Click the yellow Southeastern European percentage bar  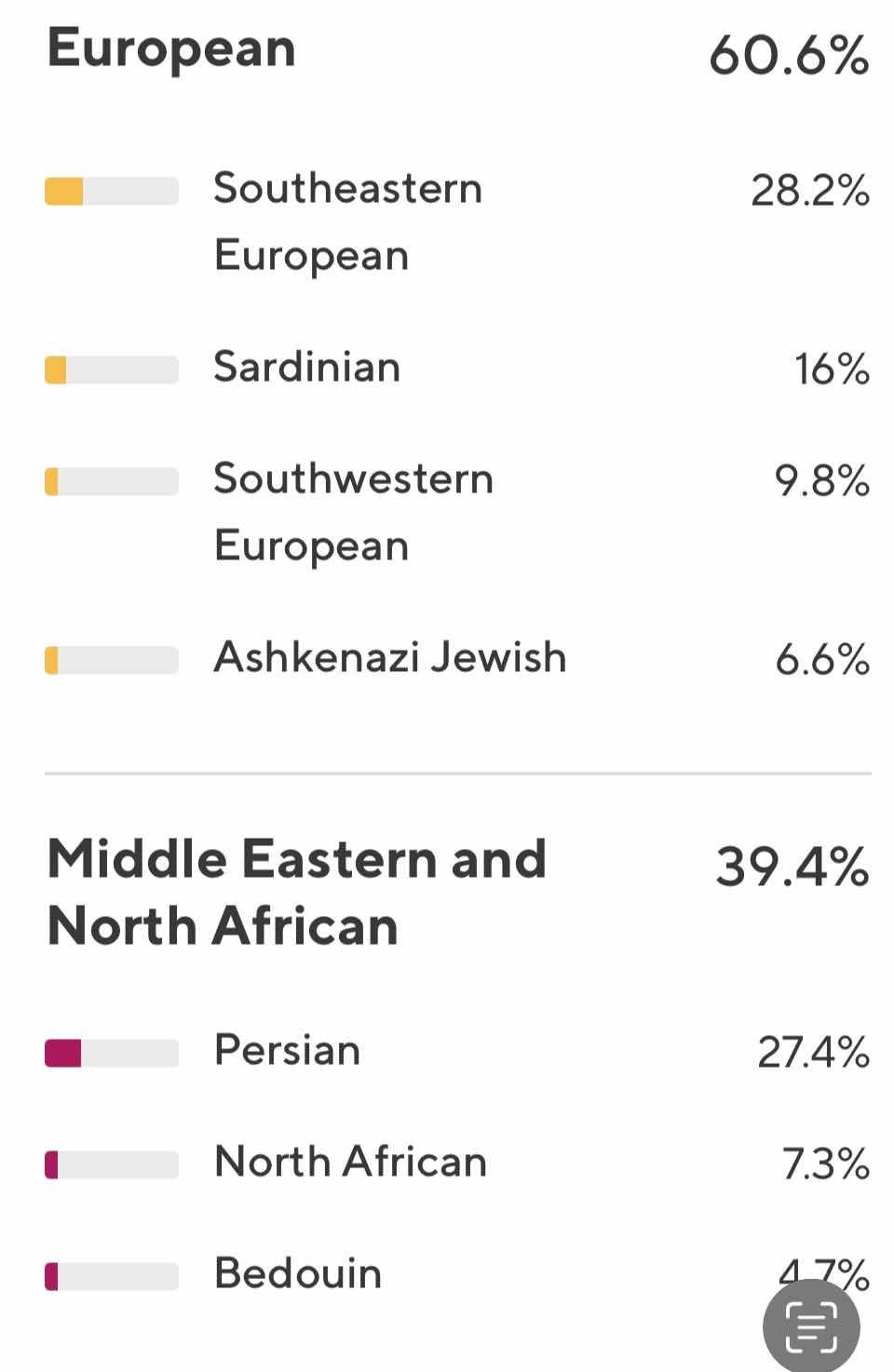click(112, 191)
